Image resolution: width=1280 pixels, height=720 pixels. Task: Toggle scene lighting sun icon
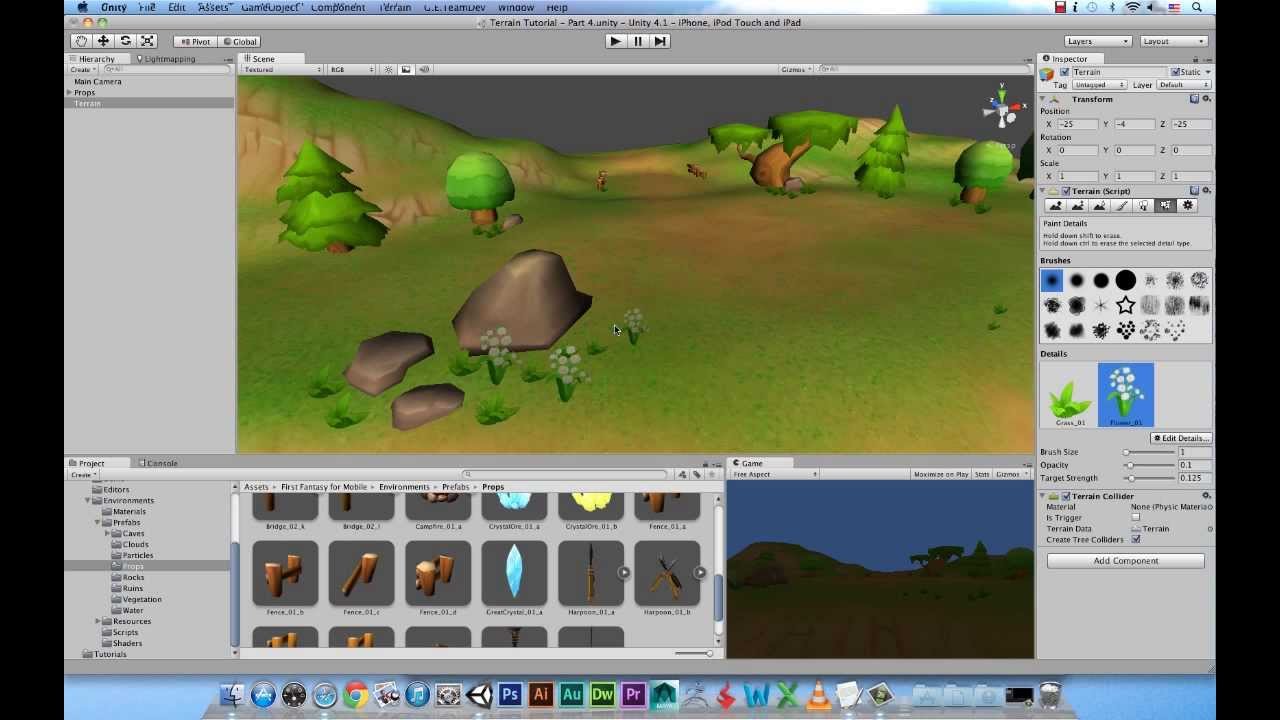tap(389, 69)
